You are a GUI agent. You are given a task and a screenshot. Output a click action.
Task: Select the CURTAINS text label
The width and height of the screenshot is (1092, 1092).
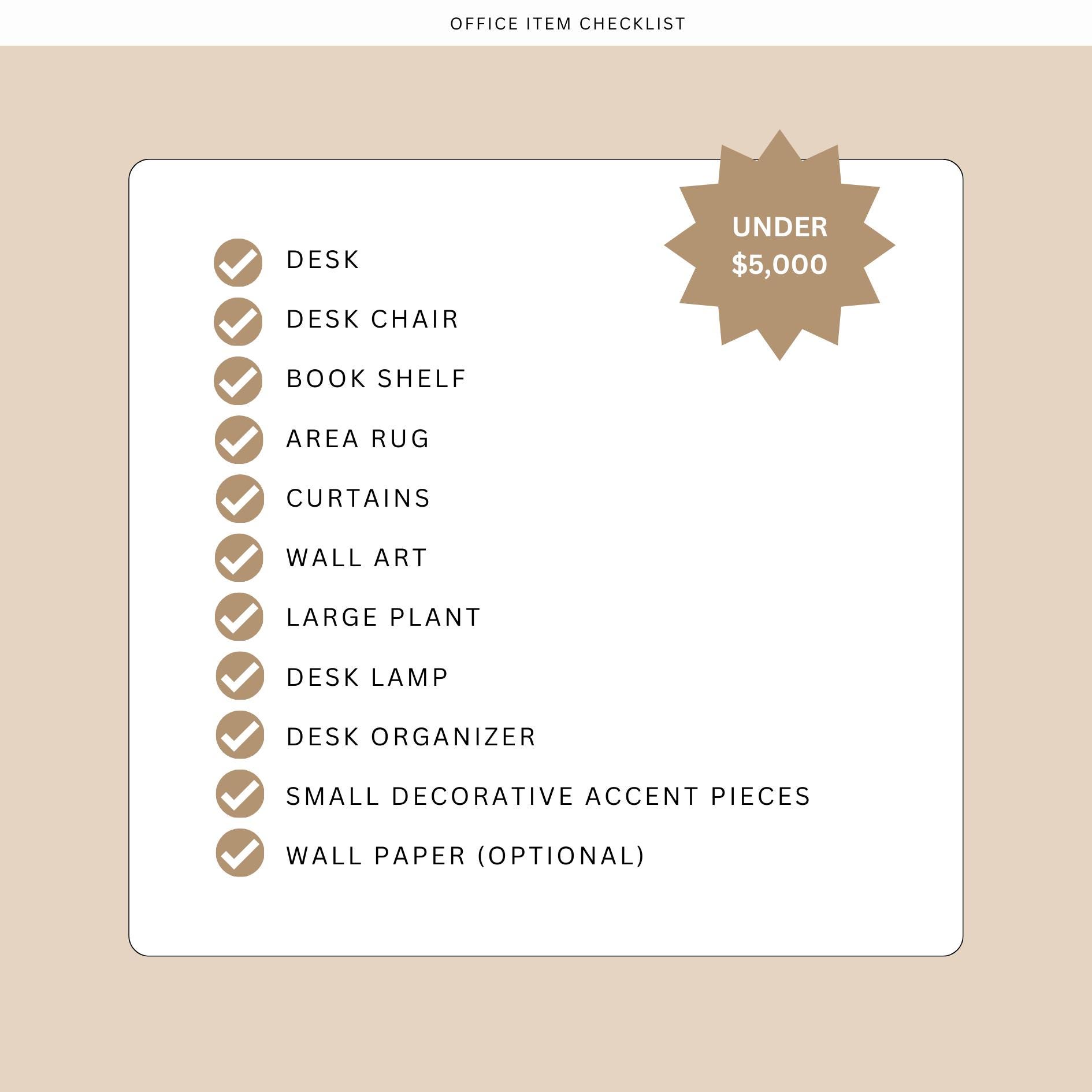tap(358, 498)
